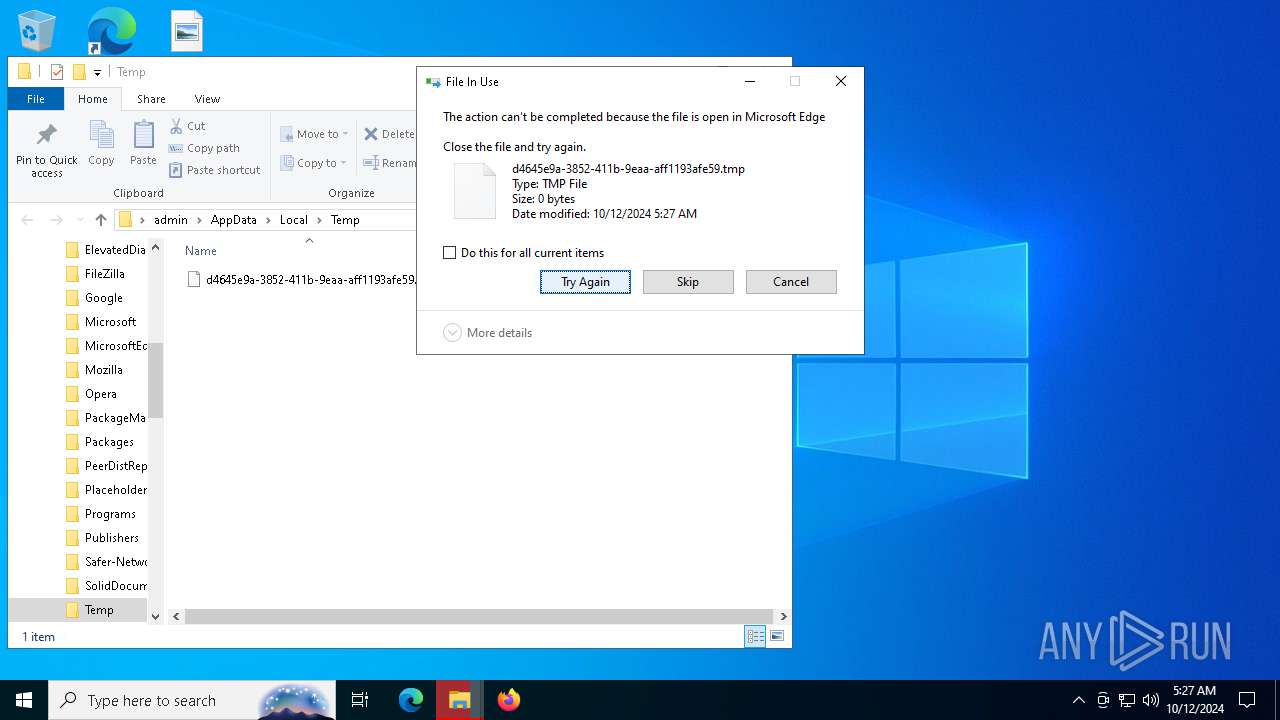Click the Forward navigation arrow
1280x720 pixels.
pyautogui.click(x=57, y=220)
